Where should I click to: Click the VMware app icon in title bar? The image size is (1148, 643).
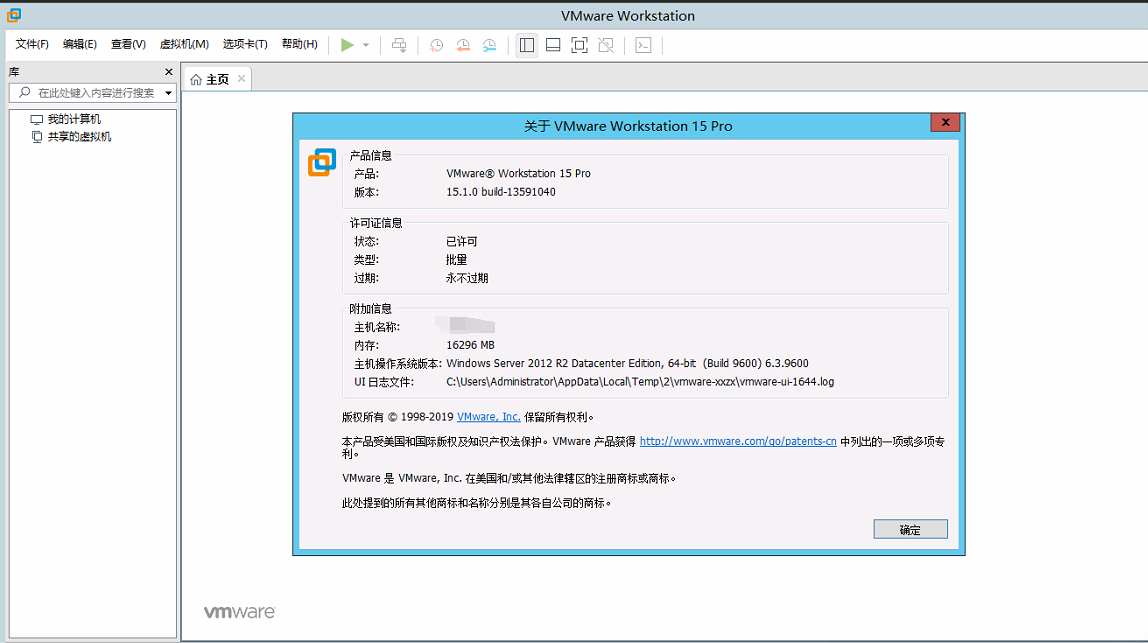point(14,15)
